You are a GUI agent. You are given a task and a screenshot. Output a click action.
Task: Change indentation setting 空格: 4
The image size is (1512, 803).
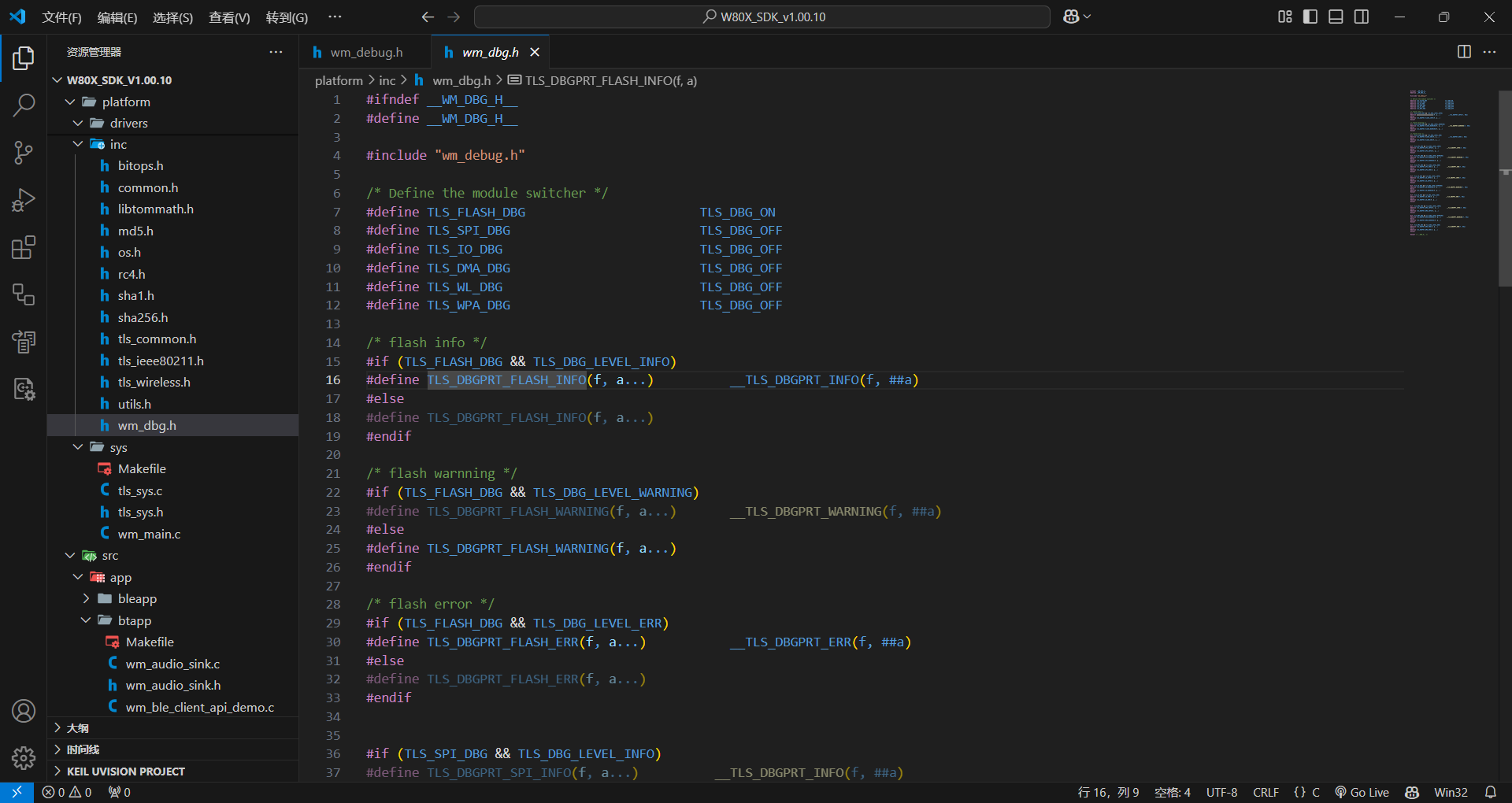(x=1173, y=792)
